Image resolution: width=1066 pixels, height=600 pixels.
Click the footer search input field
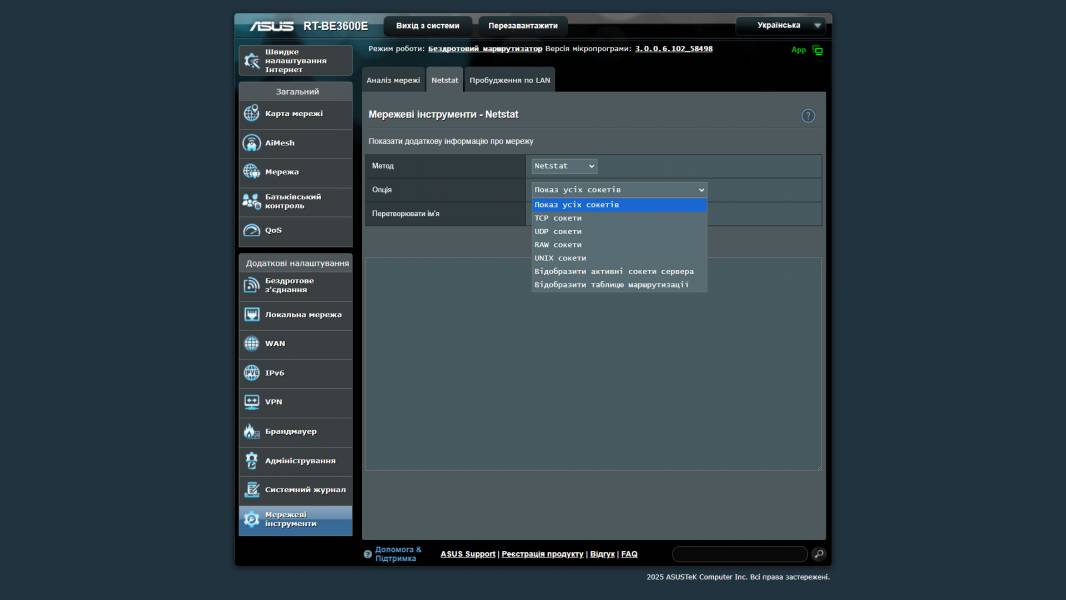pyautogui.click(x=740, y=554)
